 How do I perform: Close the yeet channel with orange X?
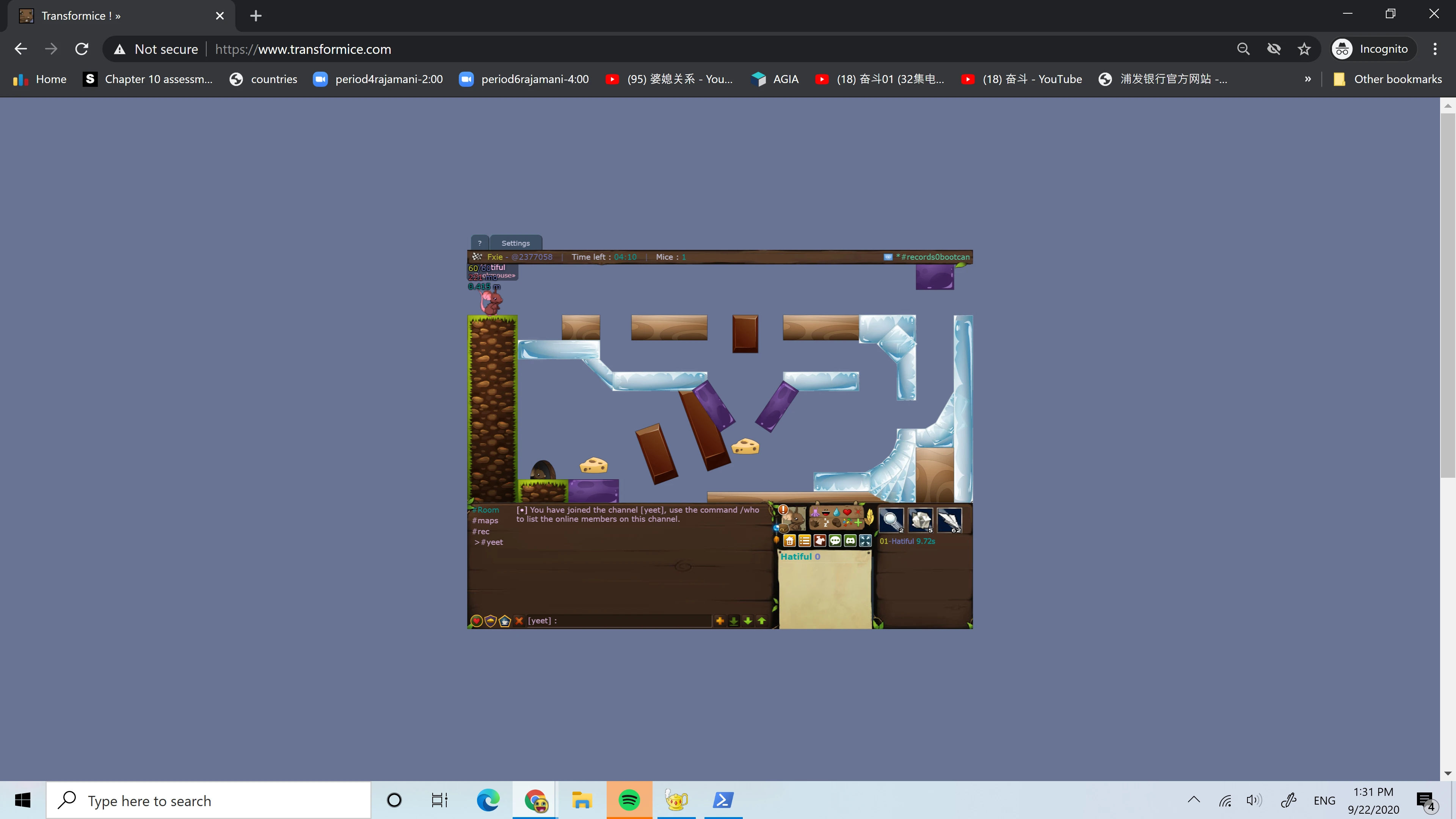click(519, 621)
